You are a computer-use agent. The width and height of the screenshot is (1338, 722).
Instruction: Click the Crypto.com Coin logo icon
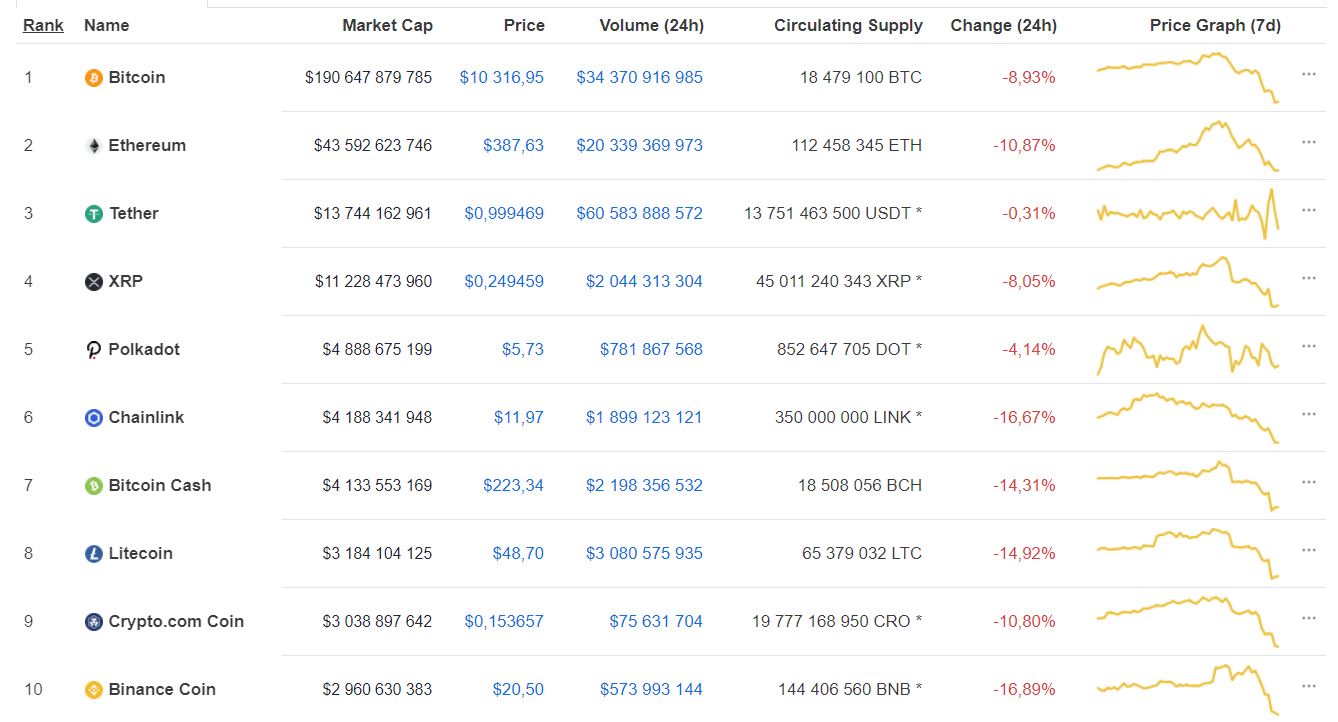point(94,622)
